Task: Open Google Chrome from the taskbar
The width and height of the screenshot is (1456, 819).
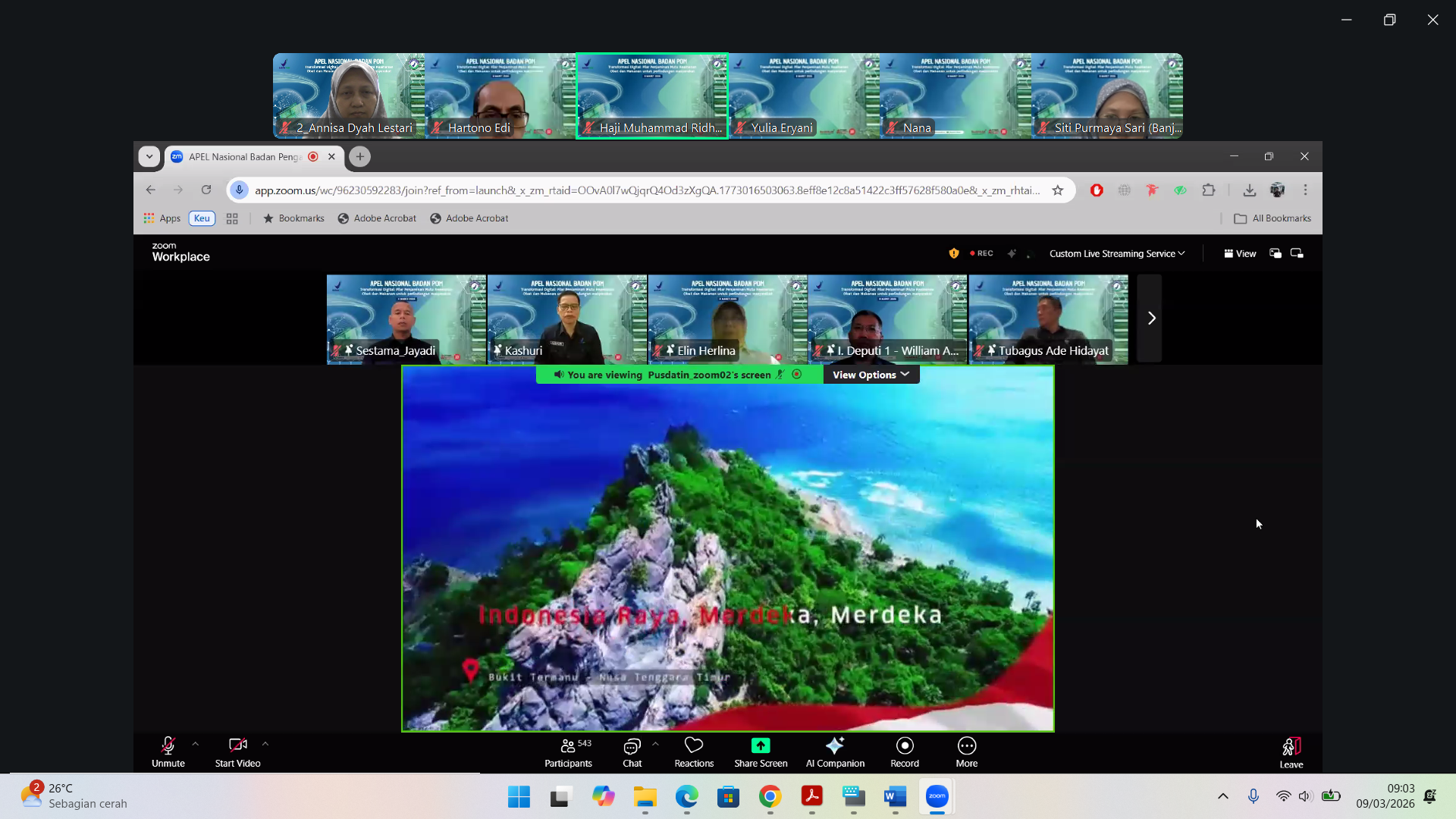Action: coord(770,797)
